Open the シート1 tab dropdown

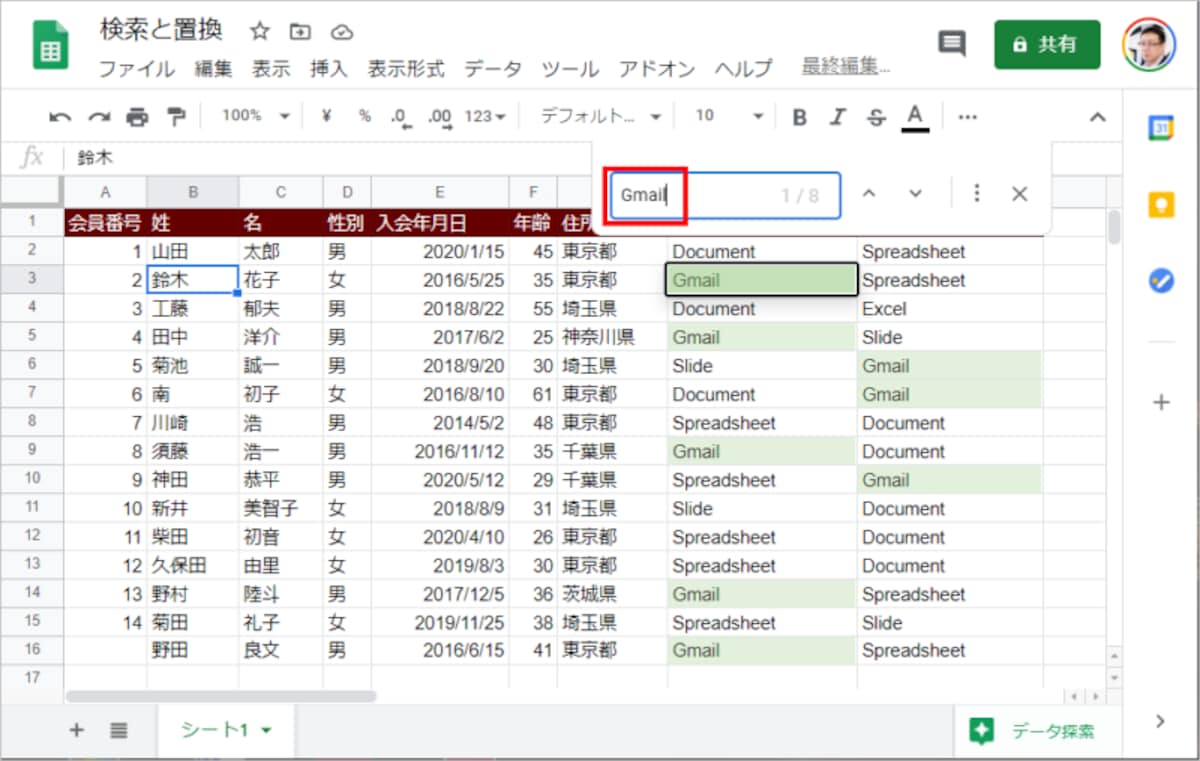(266, 731)
